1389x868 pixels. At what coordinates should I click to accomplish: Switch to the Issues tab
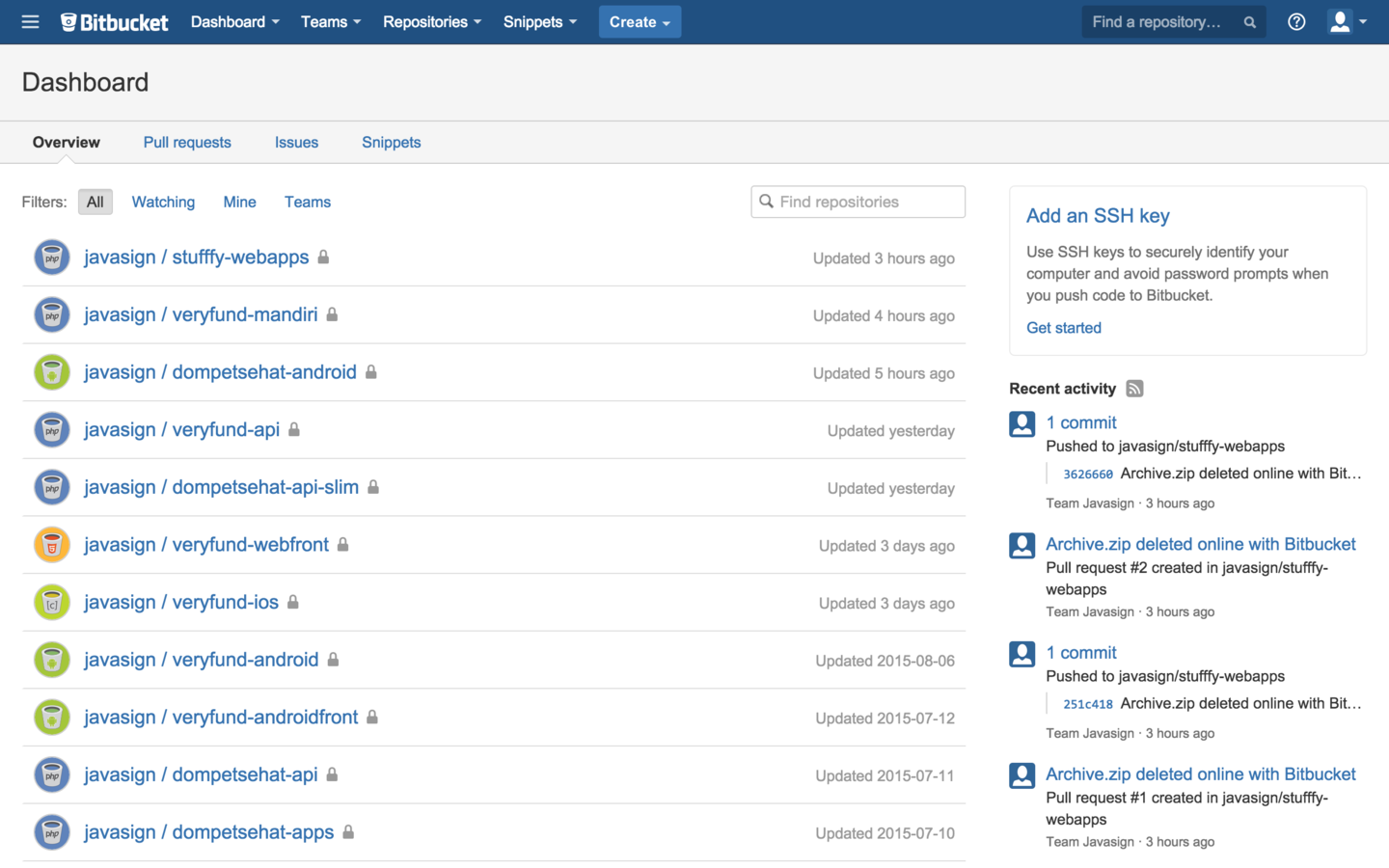[x=296, y=142]
